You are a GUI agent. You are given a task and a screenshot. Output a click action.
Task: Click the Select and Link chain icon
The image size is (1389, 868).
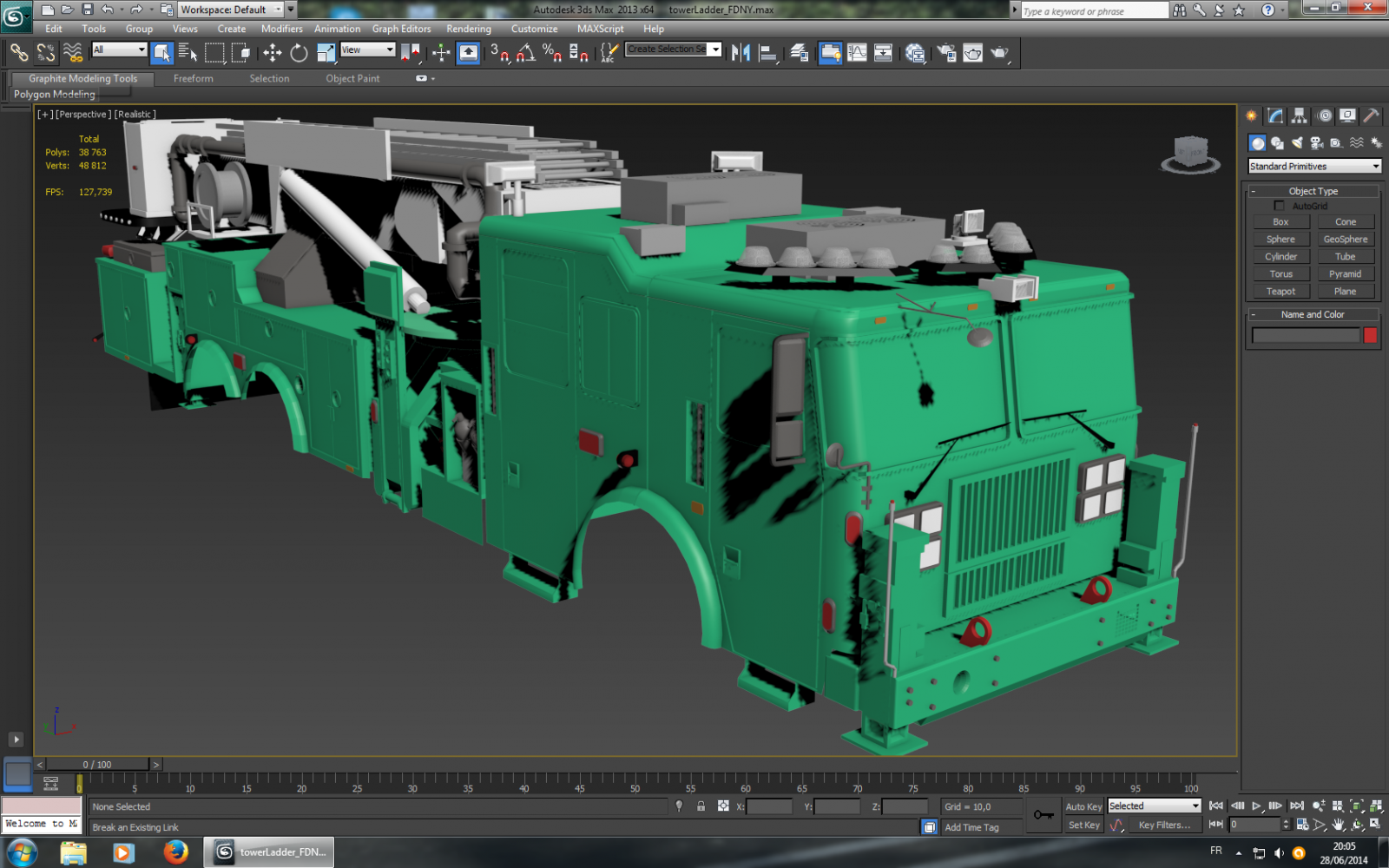click(x=19, y=54)
